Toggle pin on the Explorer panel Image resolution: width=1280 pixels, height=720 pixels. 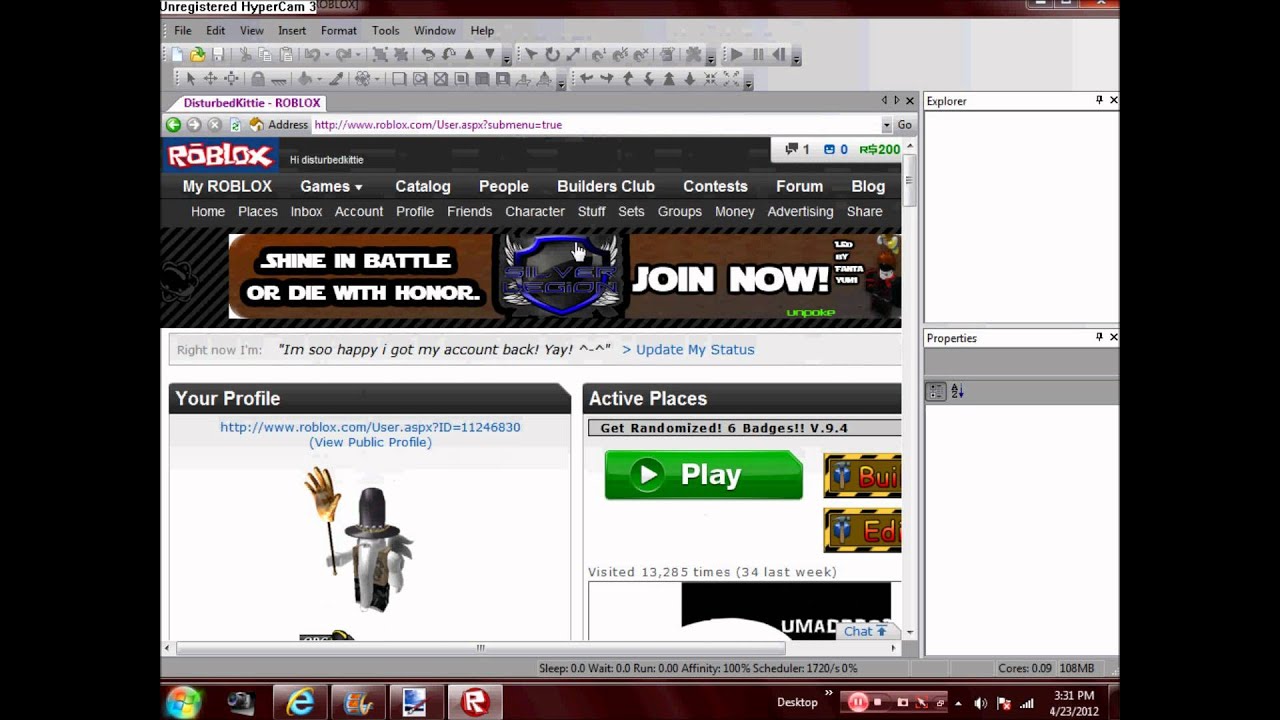(1099, 100)
